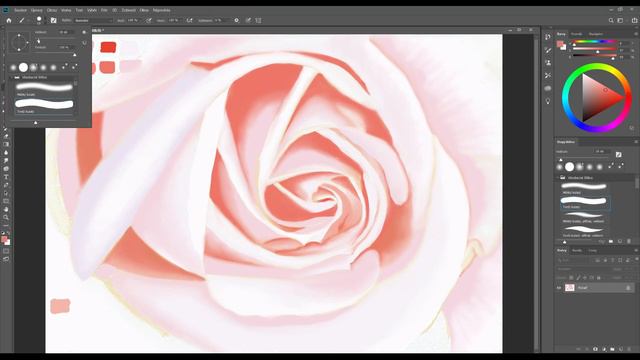Switch to the Cesty paths tab
Screen dimensions: 640x360
tap(592, 250)
